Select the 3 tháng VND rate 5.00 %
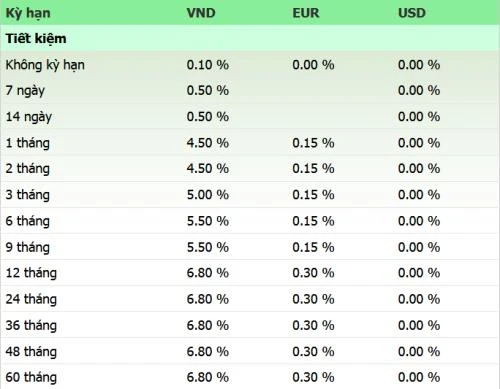 click(x=208, y=195)
